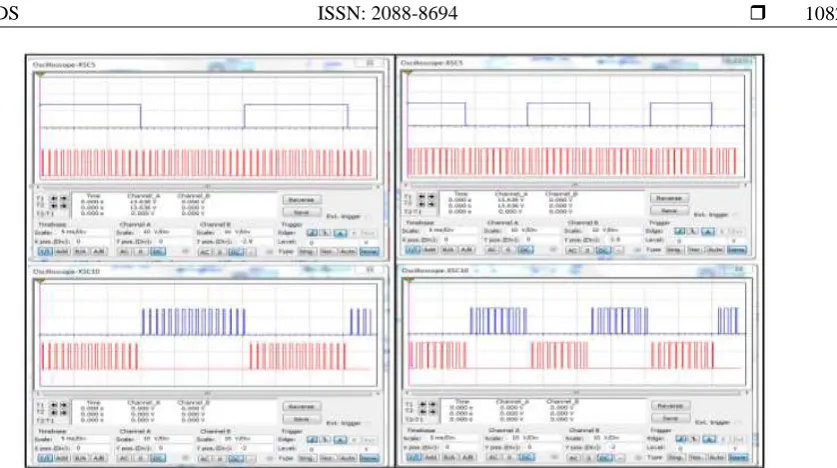Click Reverse button in bottom-right XSC10 oscilloscope
The height and width of the screenshot is (468, 837).
pos(670,406)
